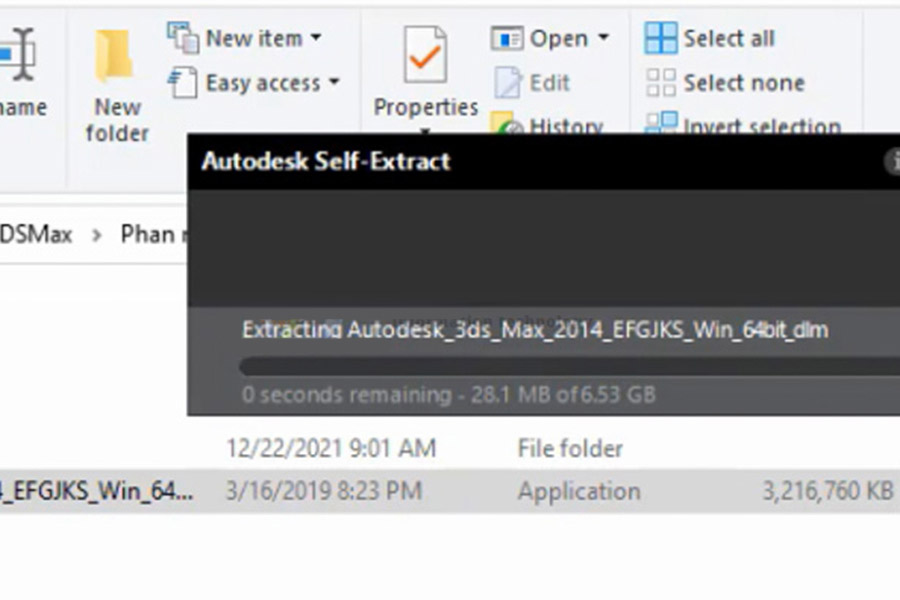Screen dimensions: 900x600
Task: Click the History button
Action: (x=547, y=124)
